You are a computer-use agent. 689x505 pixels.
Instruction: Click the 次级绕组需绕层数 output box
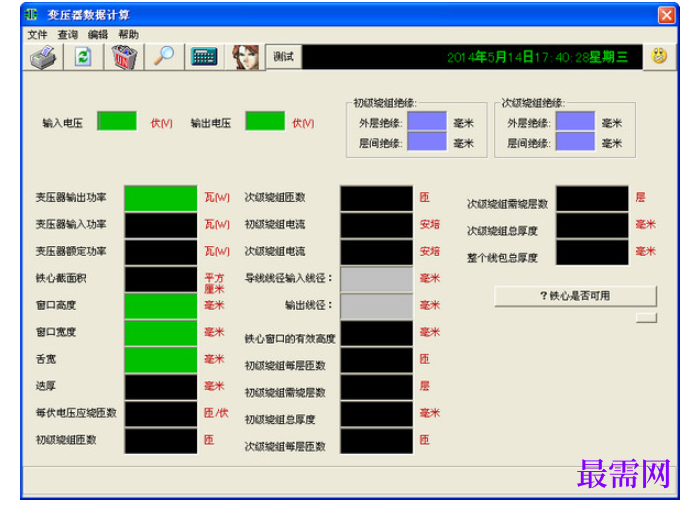pos(592,199)
